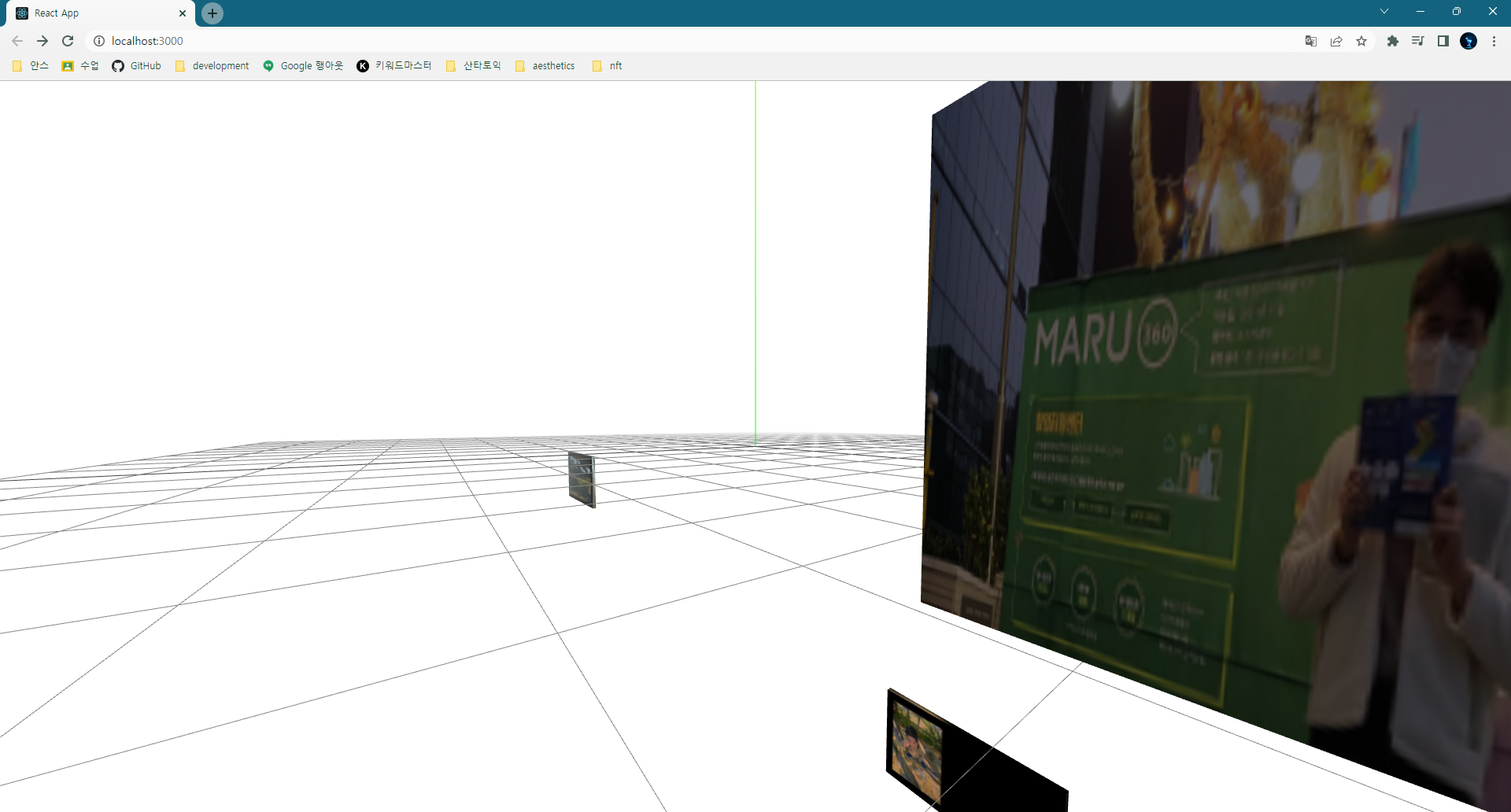Screen dimensions: 1511x812
Task: Open the Chrome three-dot menu
Action: 1494,41
